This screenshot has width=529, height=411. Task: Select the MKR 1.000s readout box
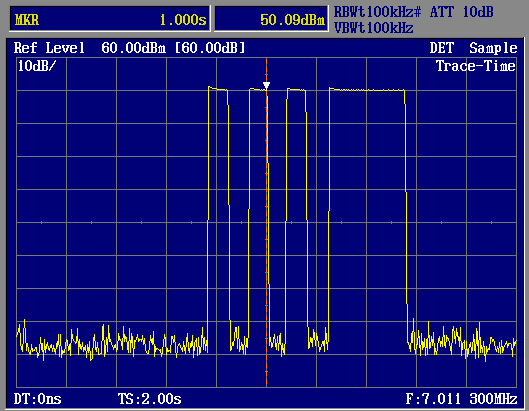[x=110, y=19]
